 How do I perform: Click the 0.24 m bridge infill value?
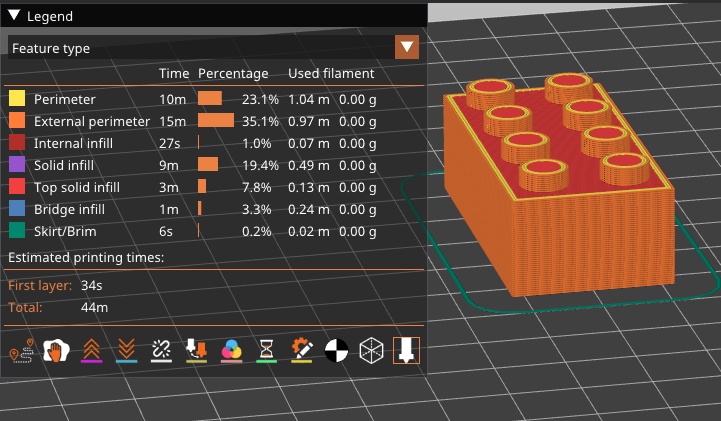coord(309,210)
